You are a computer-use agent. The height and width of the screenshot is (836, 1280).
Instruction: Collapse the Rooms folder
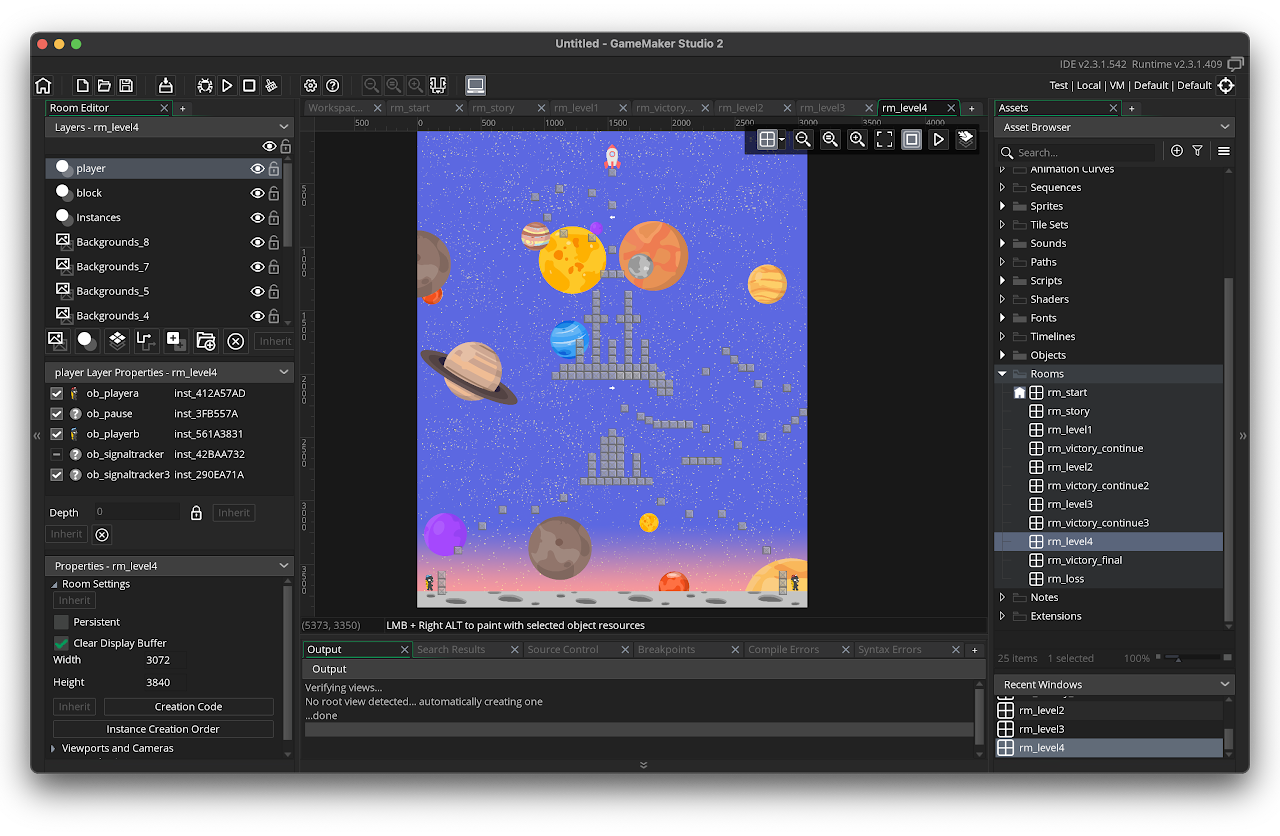[x=1003, y=374]
